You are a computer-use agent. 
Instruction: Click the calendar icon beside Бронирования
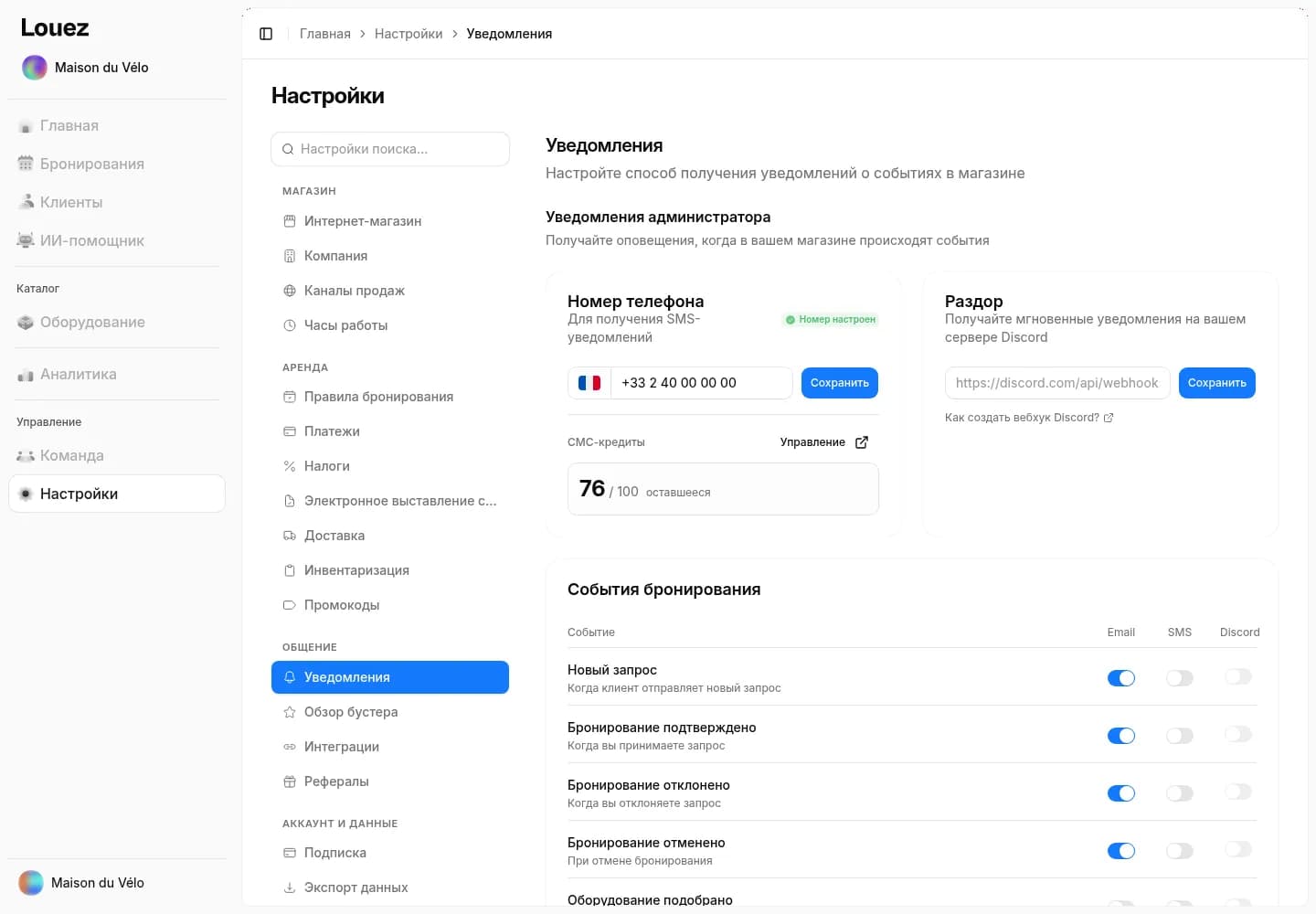26,164
